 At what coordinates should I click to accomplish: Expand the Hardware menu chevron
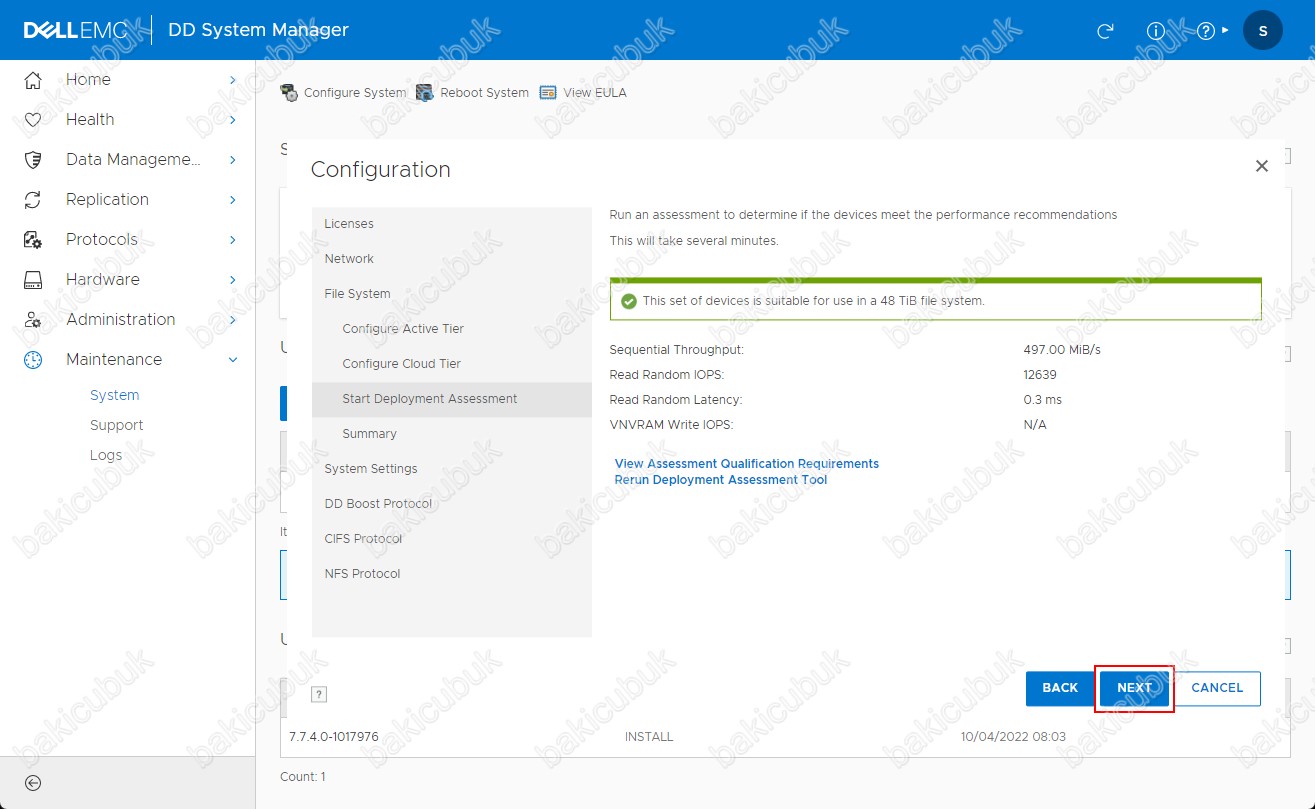pos(232,280)
